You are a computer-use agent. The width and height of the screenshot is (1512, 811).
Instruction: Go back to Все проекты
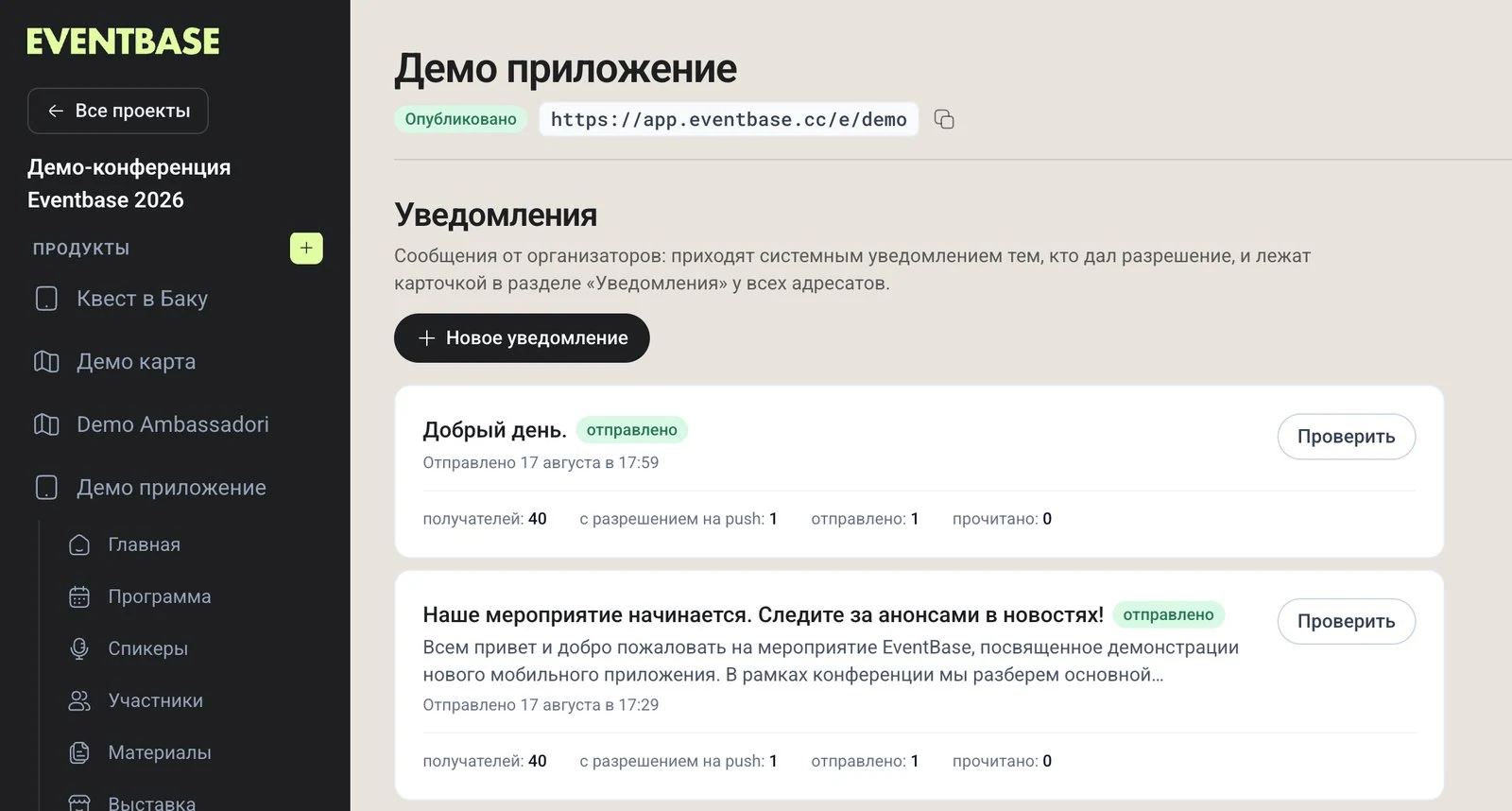coord(118,111)
